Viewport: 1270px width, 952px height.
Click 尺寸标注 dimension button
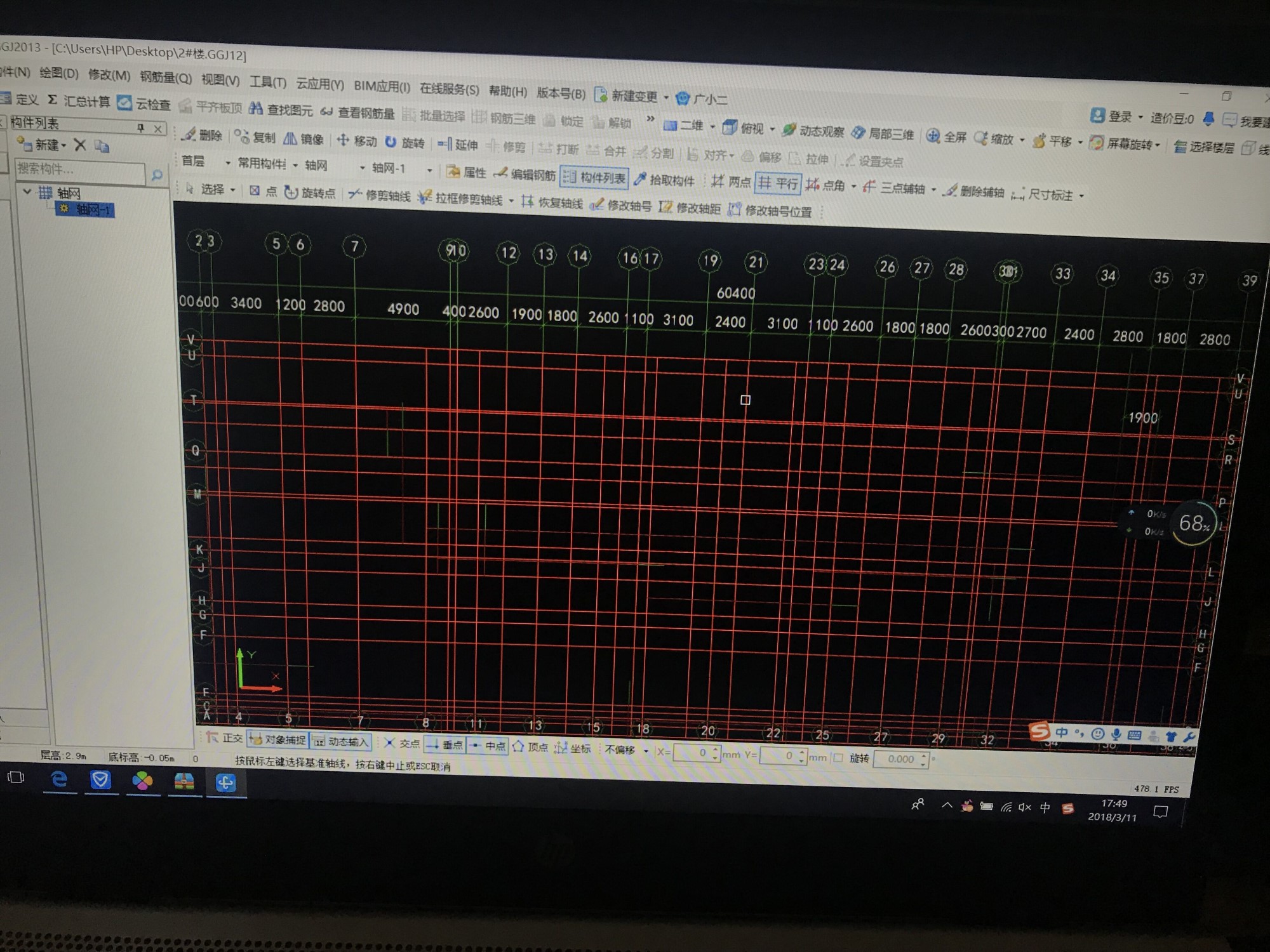[x=1042, y=194]
